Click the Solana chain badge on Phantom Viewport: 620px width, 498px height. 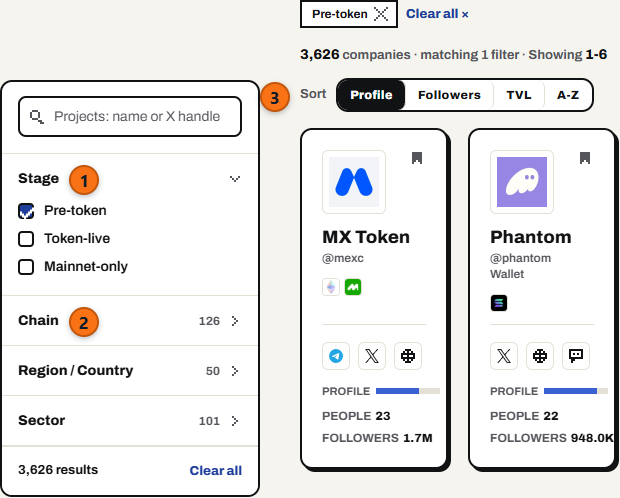(499, 303)
